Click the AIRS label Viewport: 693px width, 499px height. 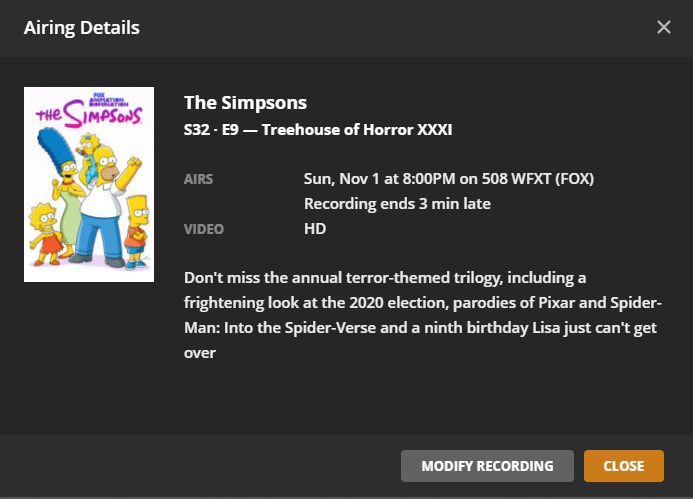pos(198,180)
